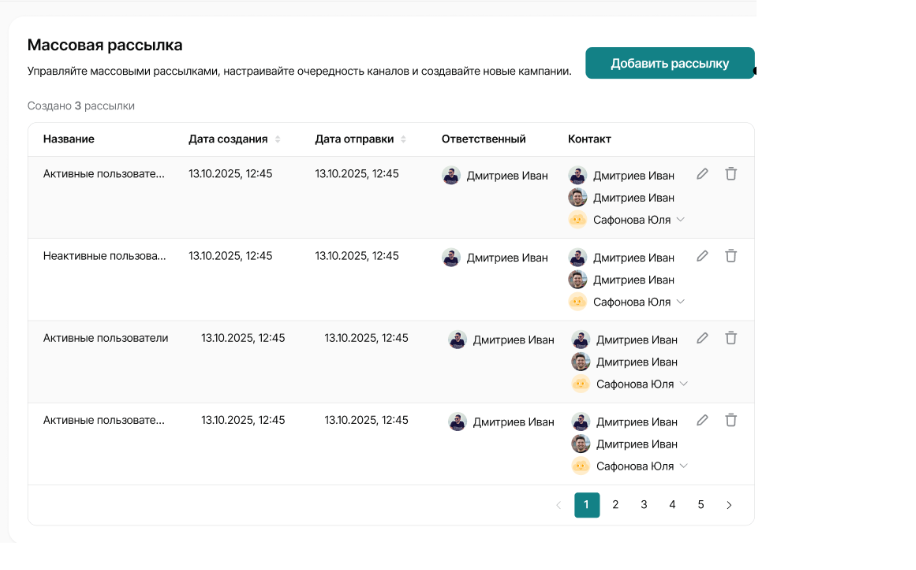Sort by Дата создания column arrows
The width and height of the screenshot is (916, 570).
(278, 139)
